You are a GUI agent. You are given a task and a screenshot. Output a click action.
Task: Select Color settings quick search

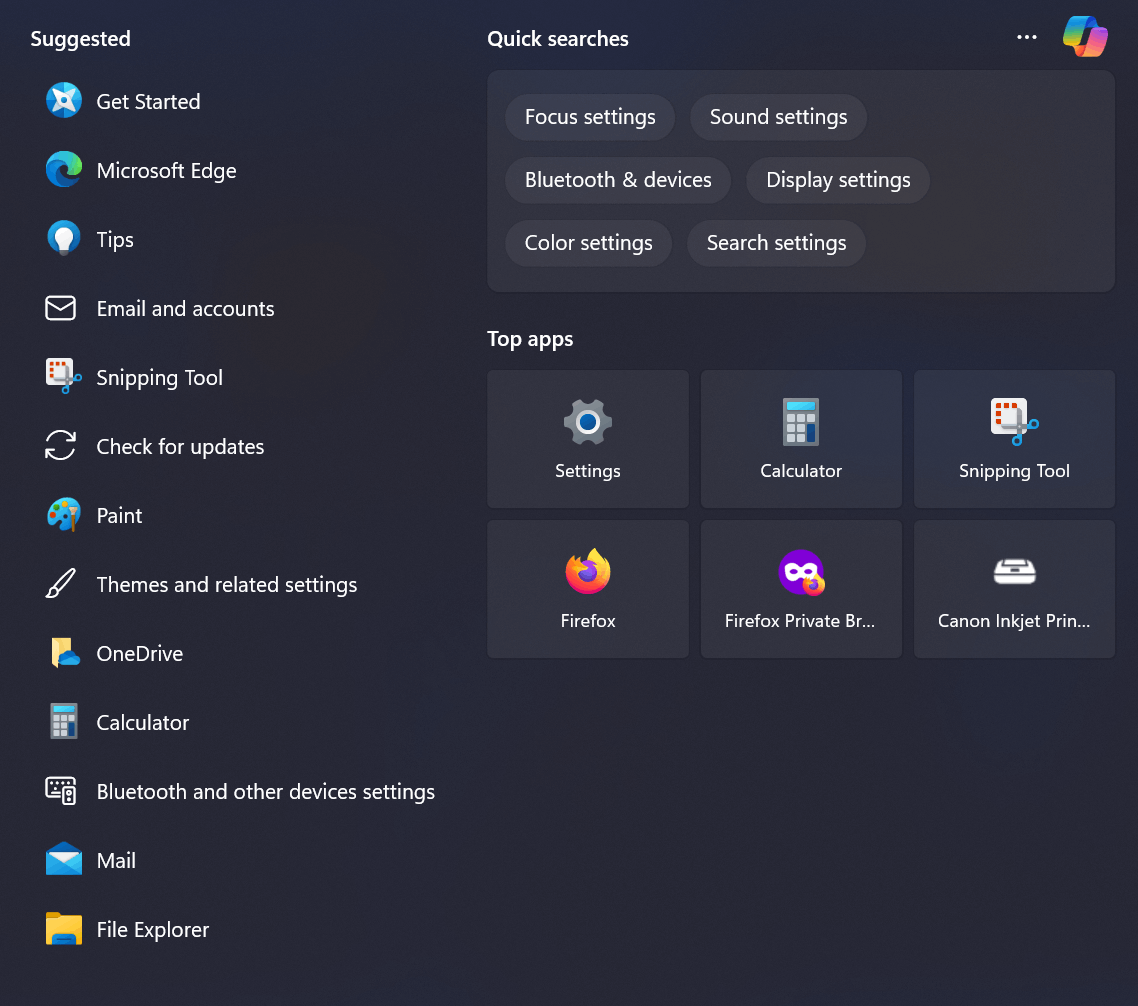pyautogui.click(x=589, y=243)
